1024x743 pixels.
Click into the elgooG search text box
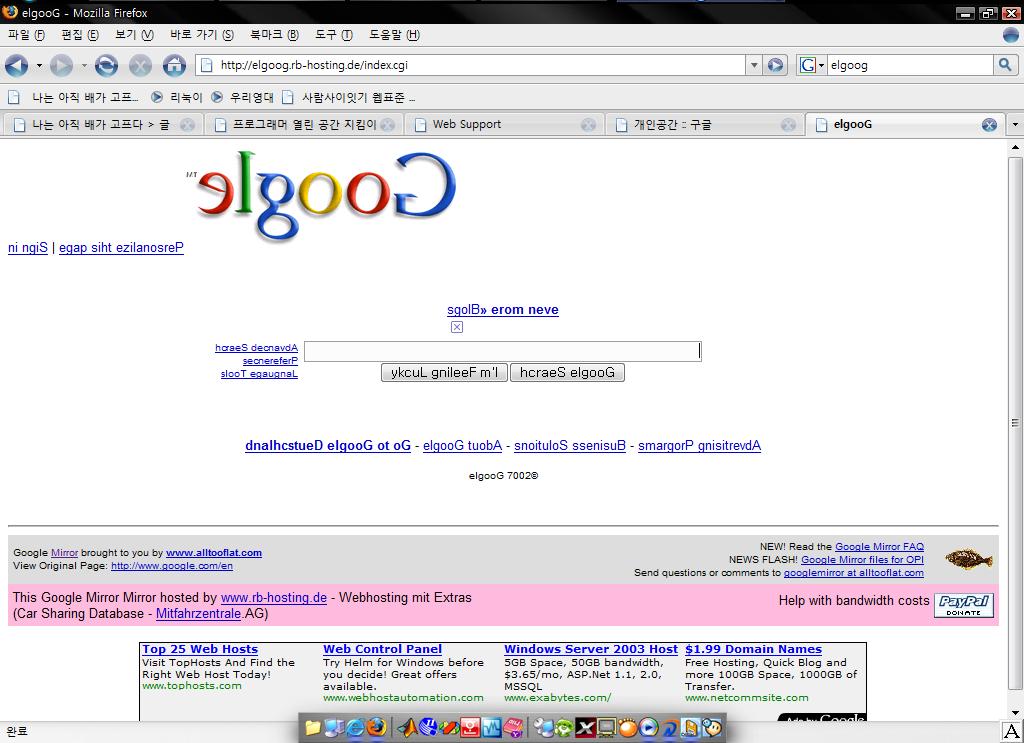pyautogui.click(x=503, y=351)
